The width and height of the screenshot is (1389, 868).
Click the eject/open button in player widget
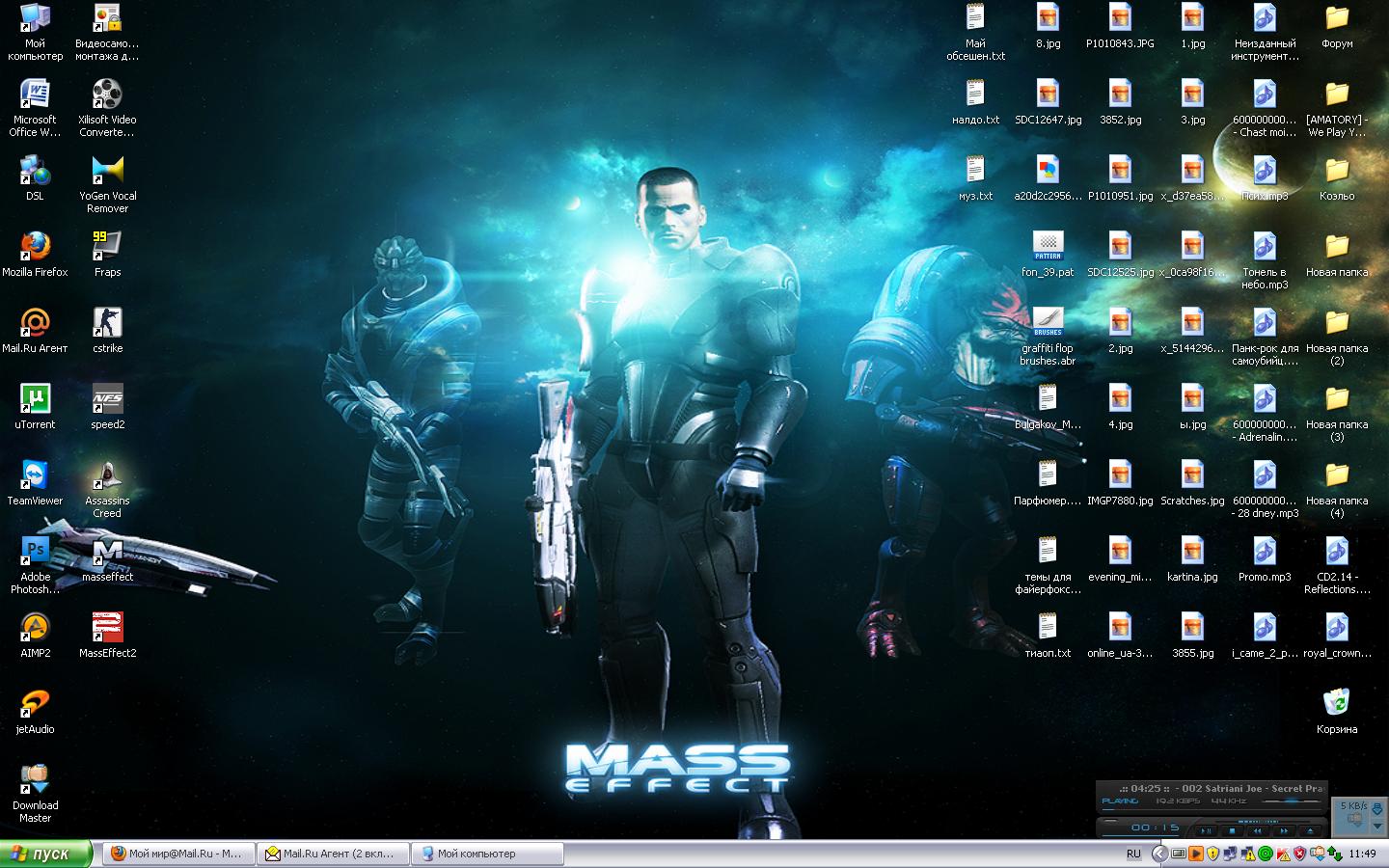(x=1310, y=830)
